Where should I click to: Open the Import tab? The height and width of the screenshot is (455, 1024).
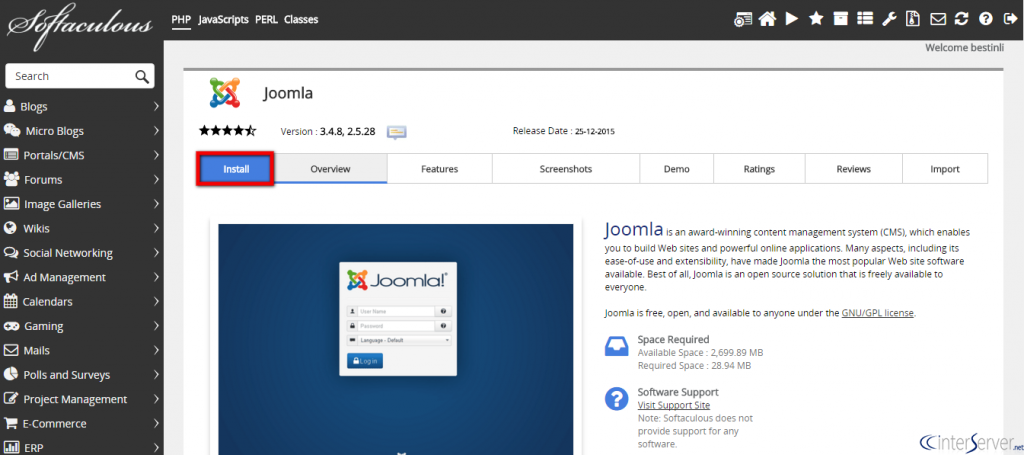pyautogui.click(x=945, y=169)
